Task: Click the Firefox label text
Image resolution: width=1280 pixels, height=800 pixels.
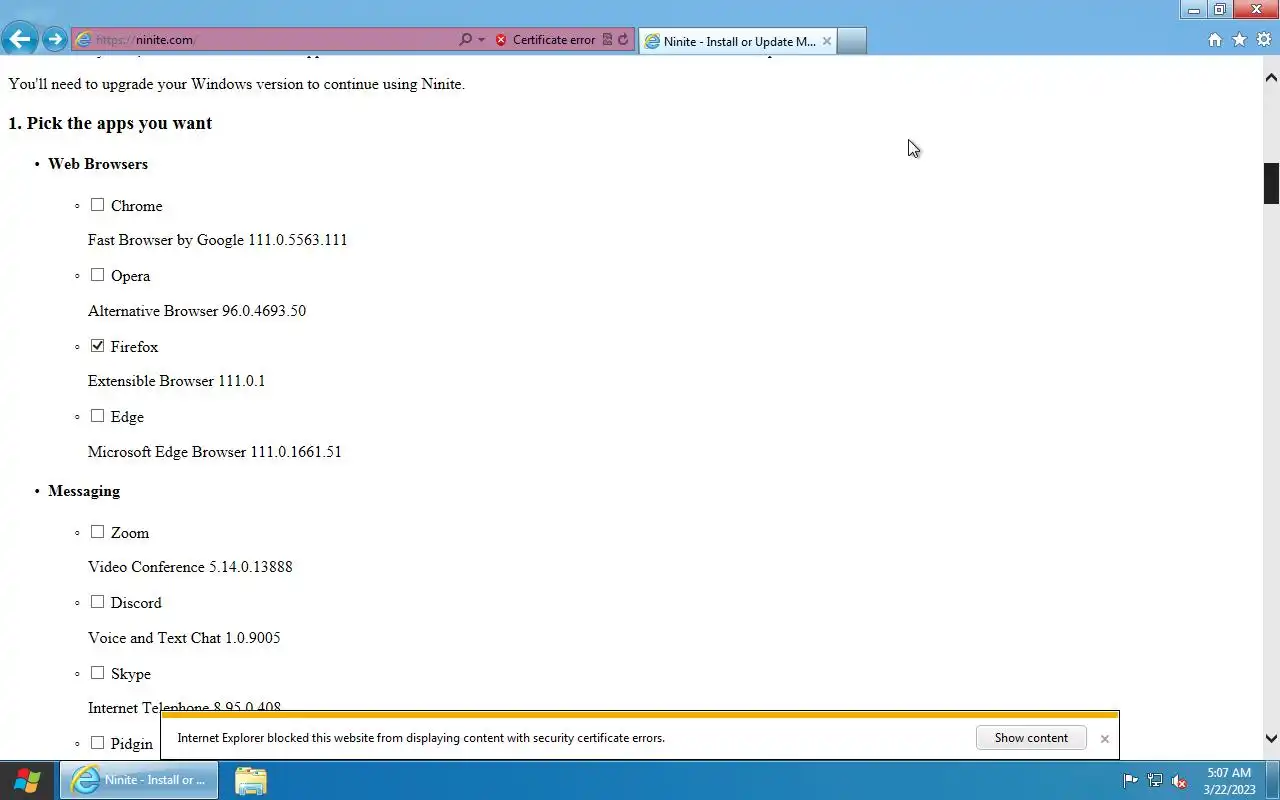Action: (x=134, y=347)
